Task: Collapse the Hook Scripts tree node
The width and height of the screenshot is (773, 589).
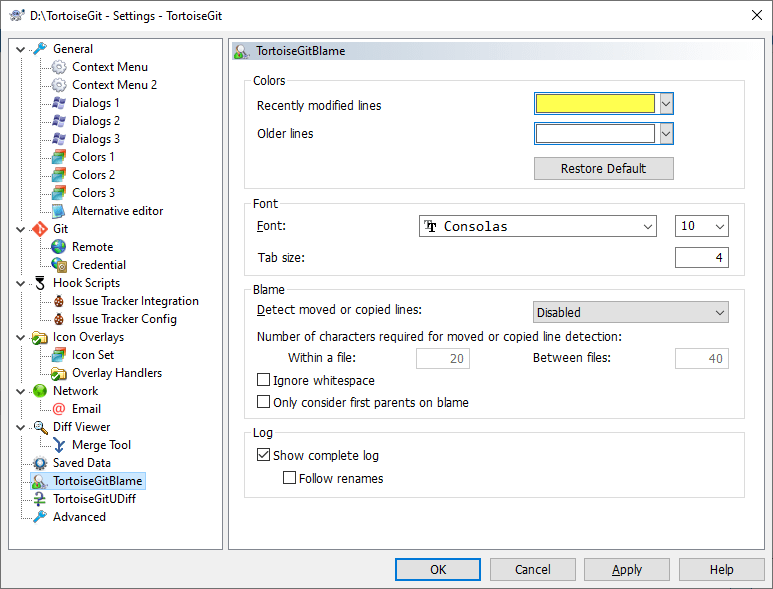Action: pyautogui.click(x=21, y=283)
